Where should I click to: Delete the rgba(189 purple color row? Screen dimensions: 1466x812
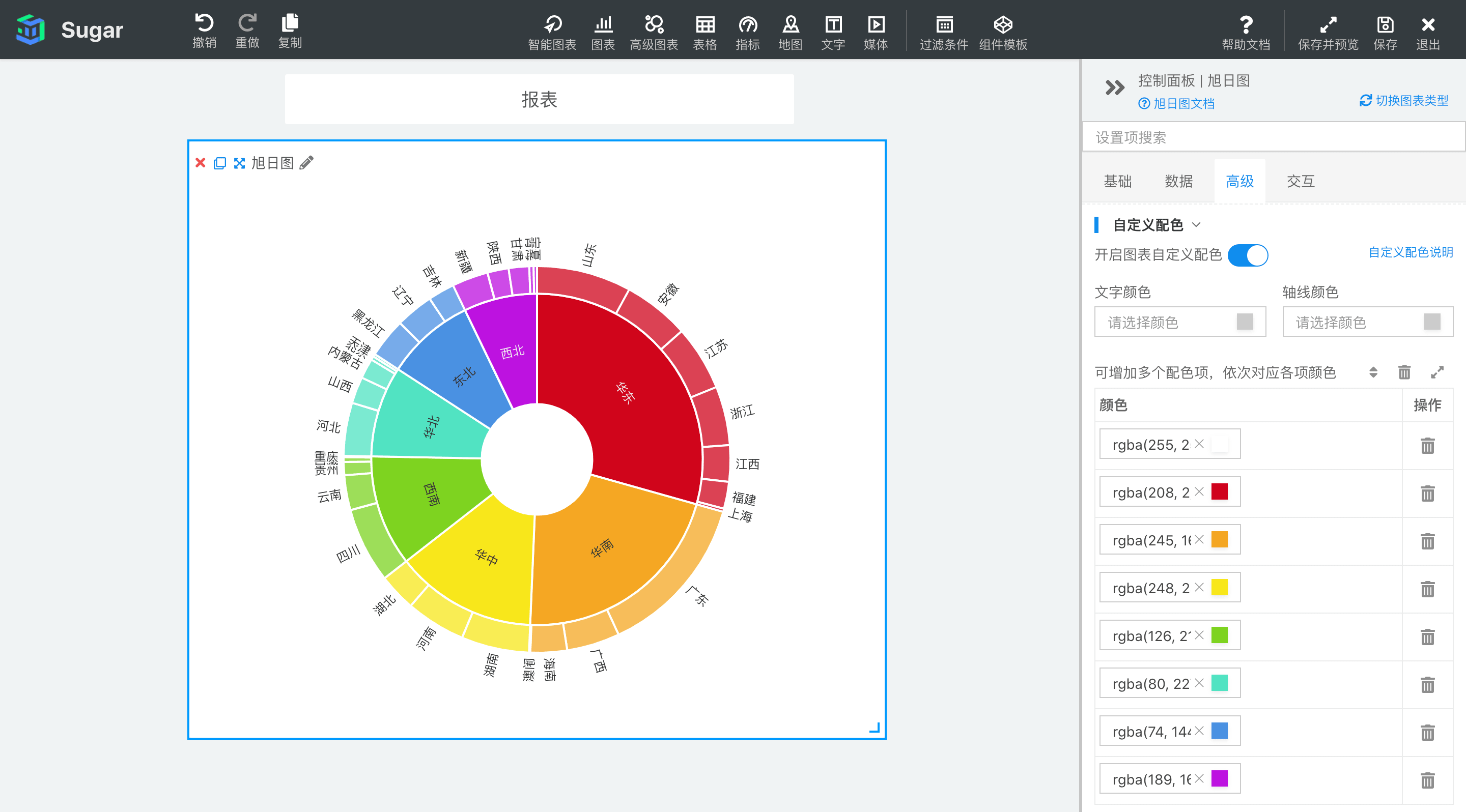1427,779
